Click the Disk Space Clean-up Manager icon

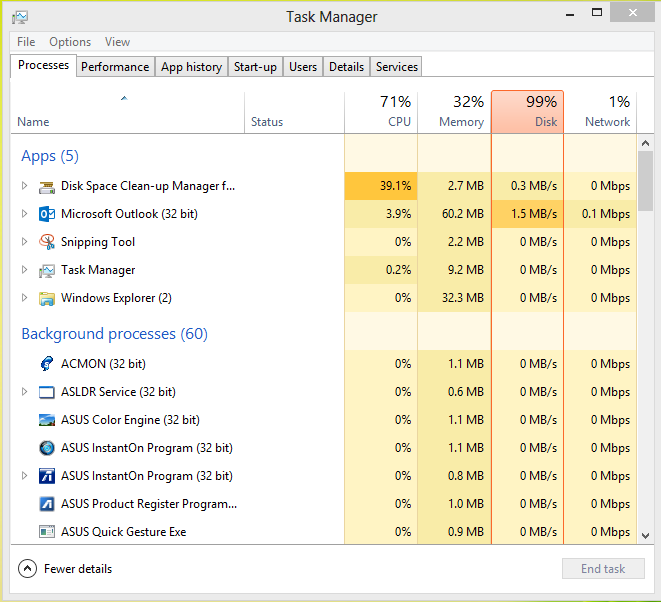(47, 186)
